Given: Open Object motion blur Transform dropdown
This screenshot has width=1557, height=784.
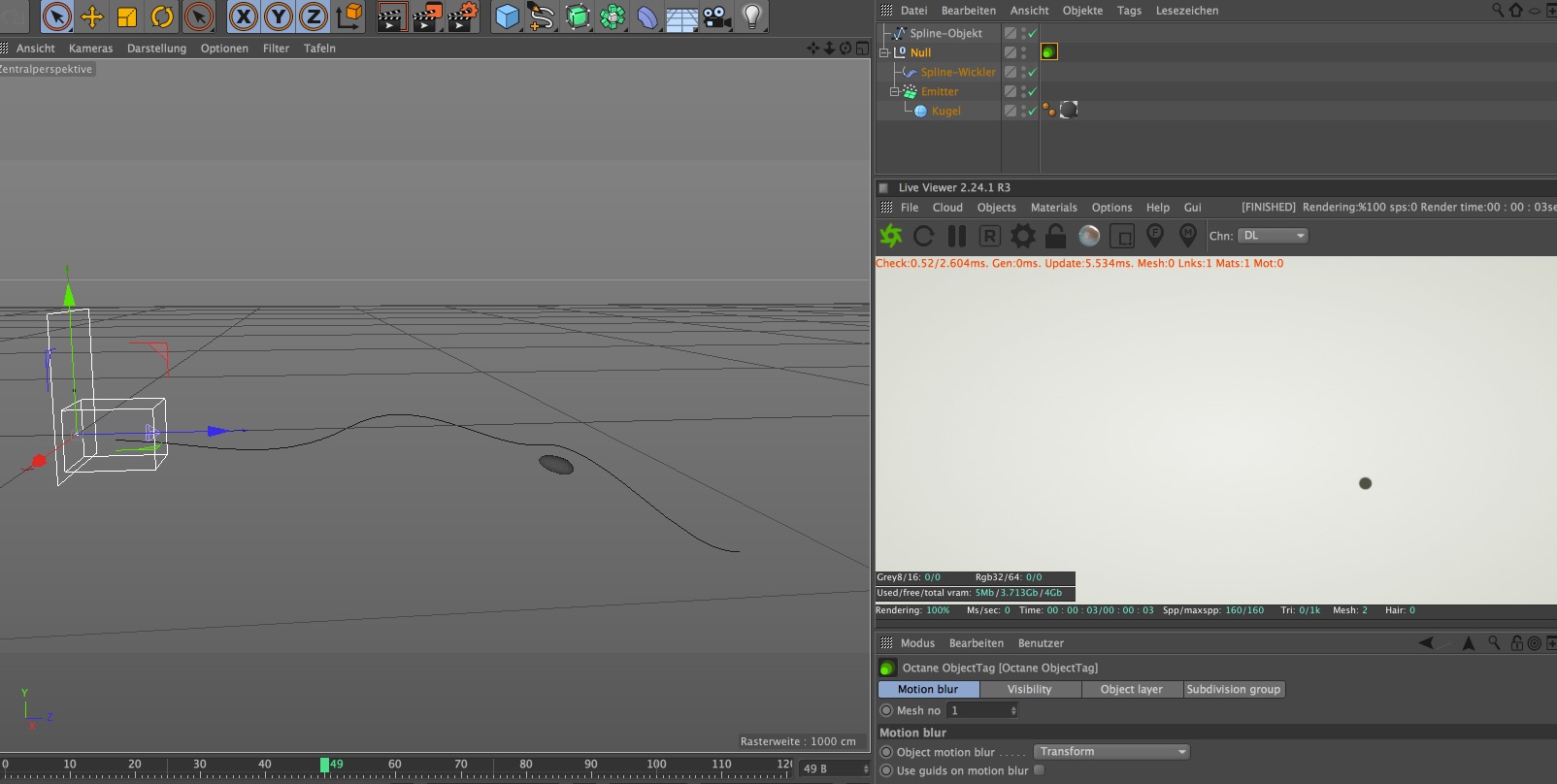Looking at the screenshot, I should [x=1111, y=752].
